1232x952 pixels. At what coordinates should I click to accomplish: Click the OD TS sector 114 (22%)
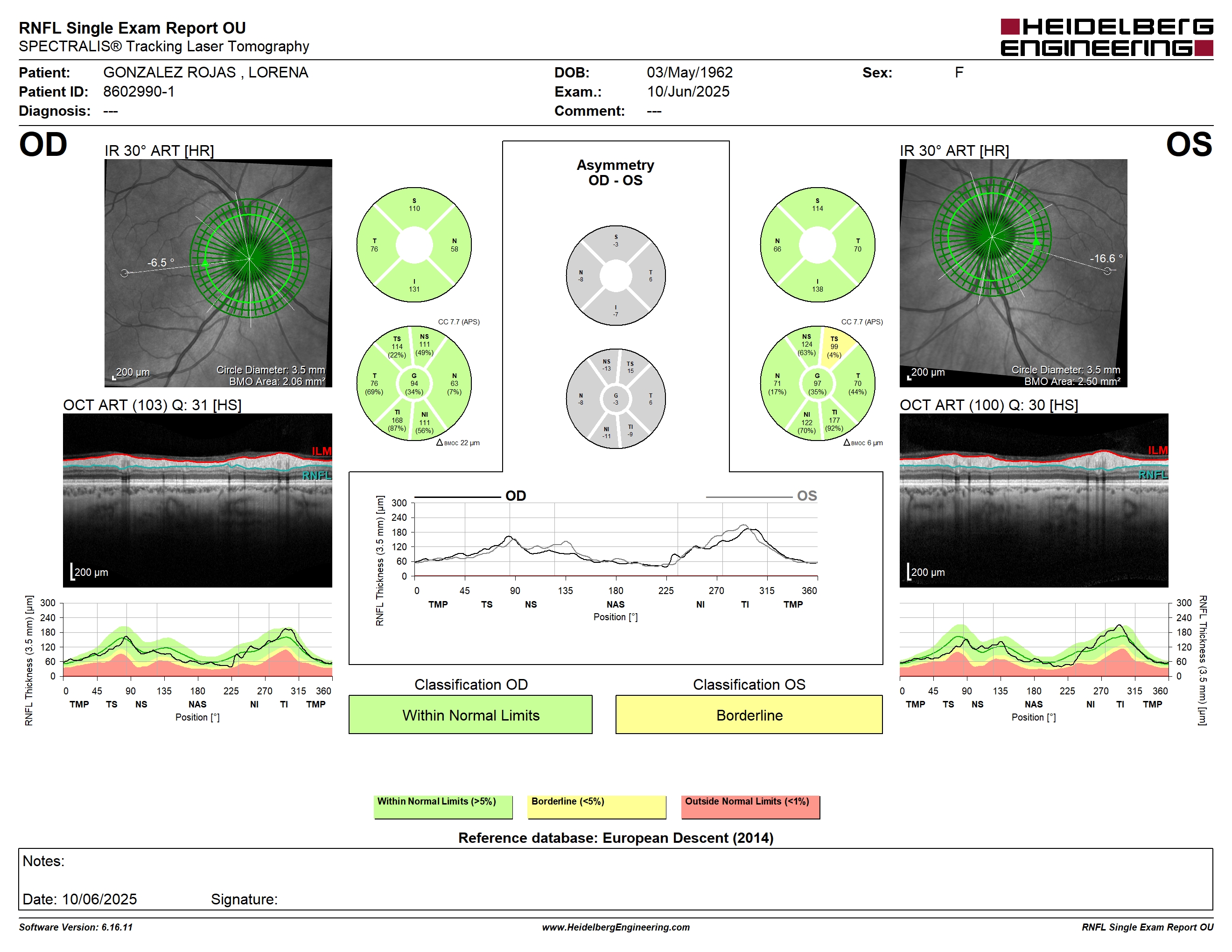click(x=397, y=347)
